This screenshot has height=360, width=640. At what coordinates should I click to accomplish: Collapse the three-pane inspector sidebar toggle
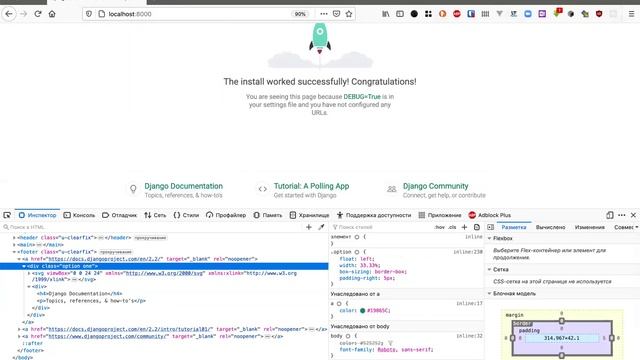click(491, 227)
